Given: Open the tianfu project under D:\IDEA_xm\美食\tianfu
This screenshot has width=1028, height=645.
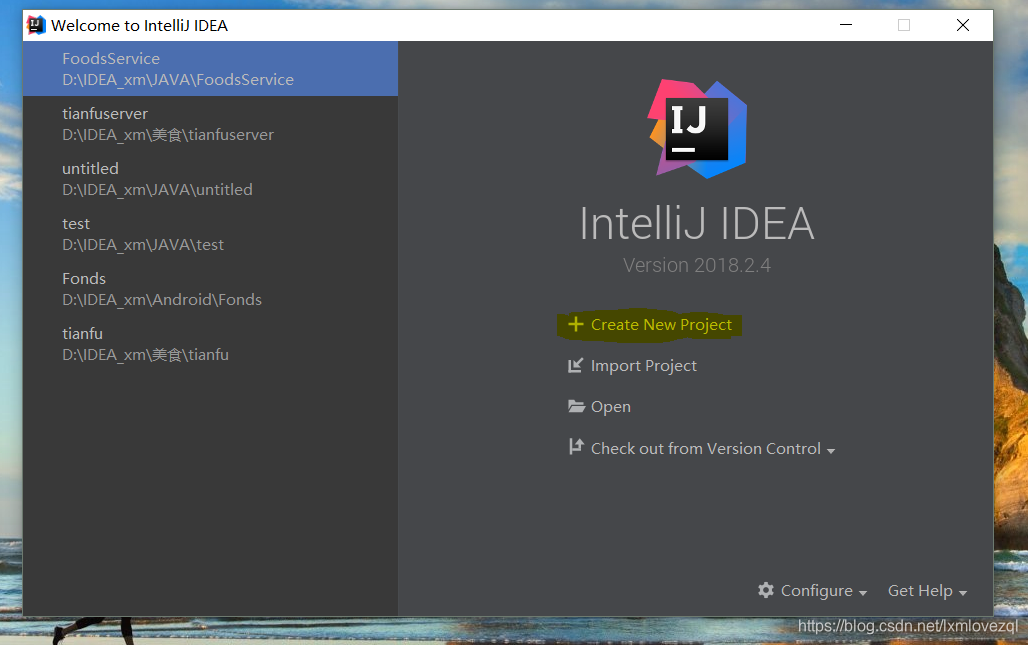Looking at the screenshot, I should click(210, 344).
